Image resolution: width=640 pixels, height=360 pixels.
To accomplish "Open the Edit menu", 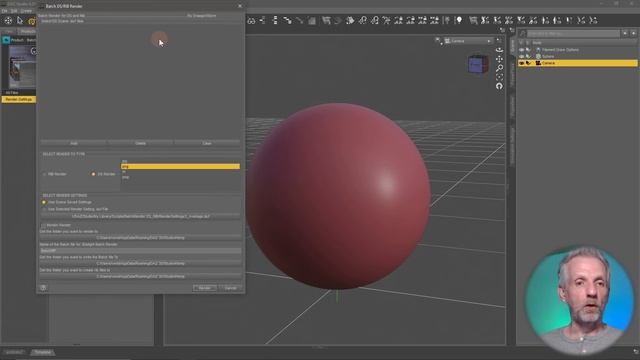I will point(14,11).
